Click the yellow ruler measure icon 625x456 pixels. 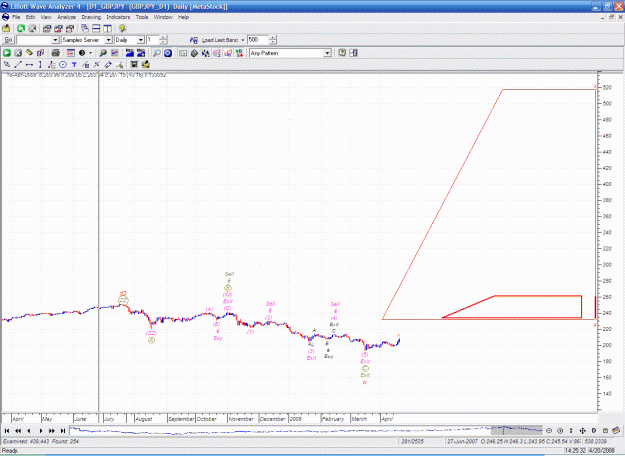[29, 53]
